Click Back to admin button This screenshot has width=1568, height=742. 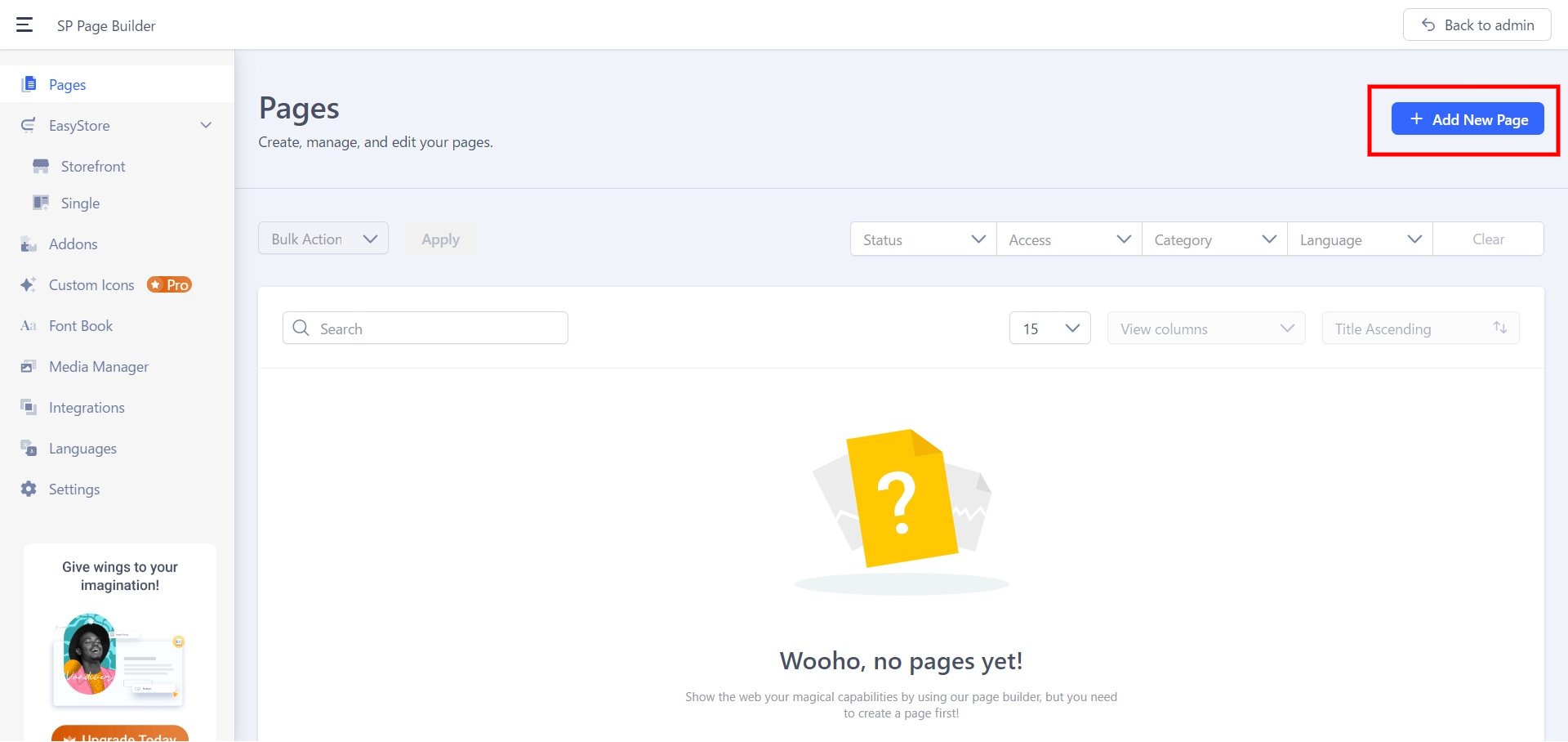(1477, 25)
